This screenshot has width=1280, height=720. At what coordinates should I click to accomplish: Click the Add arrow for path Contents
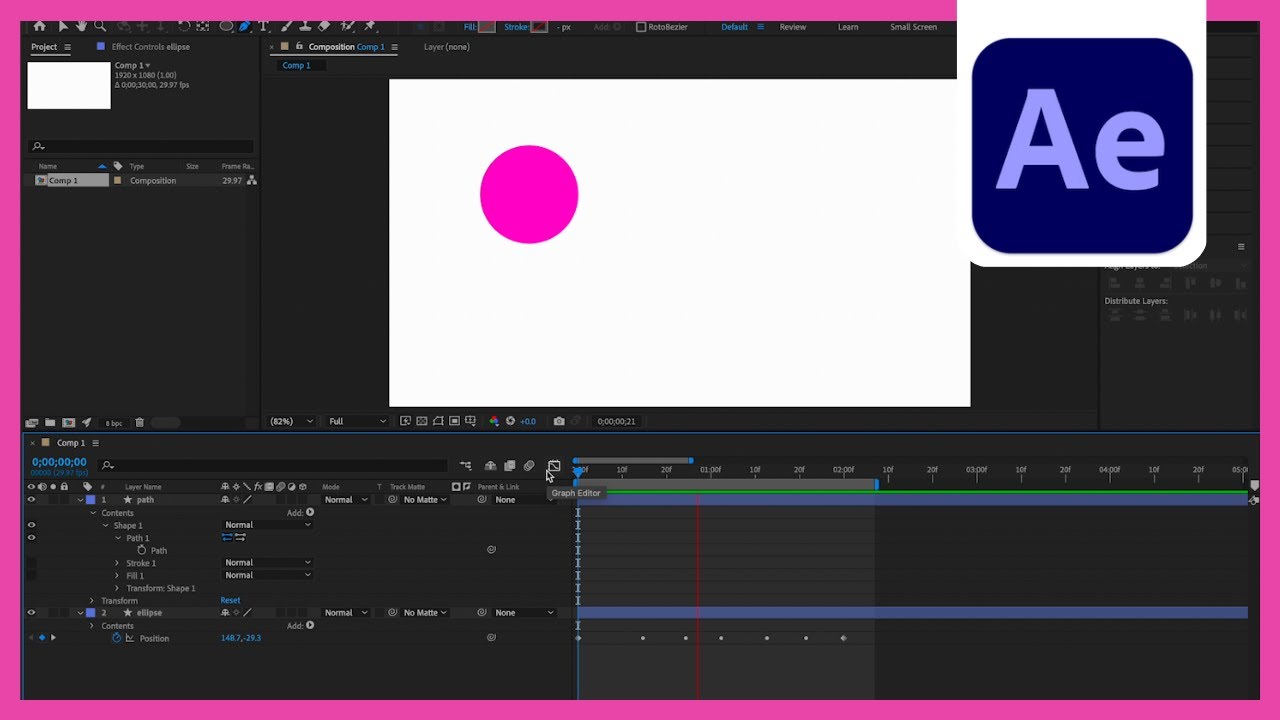click(310, 513)
